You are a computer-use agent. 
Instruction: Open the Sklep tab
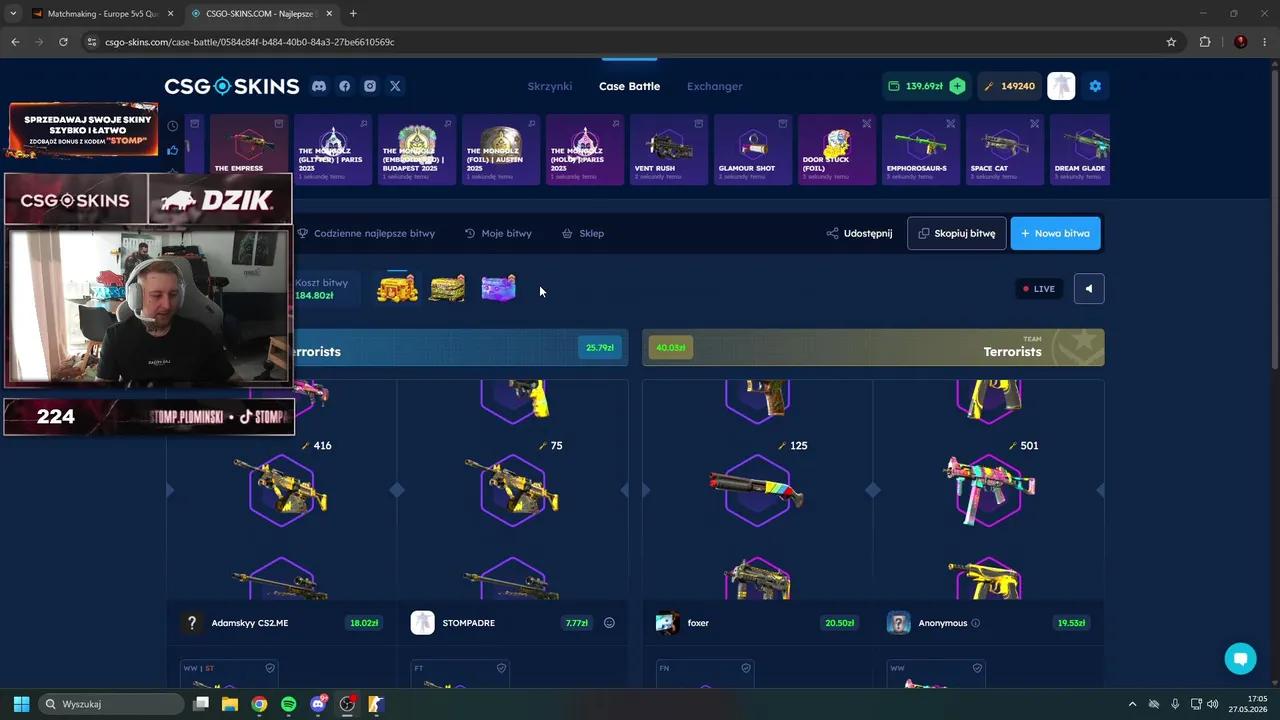tap(583, 233)
